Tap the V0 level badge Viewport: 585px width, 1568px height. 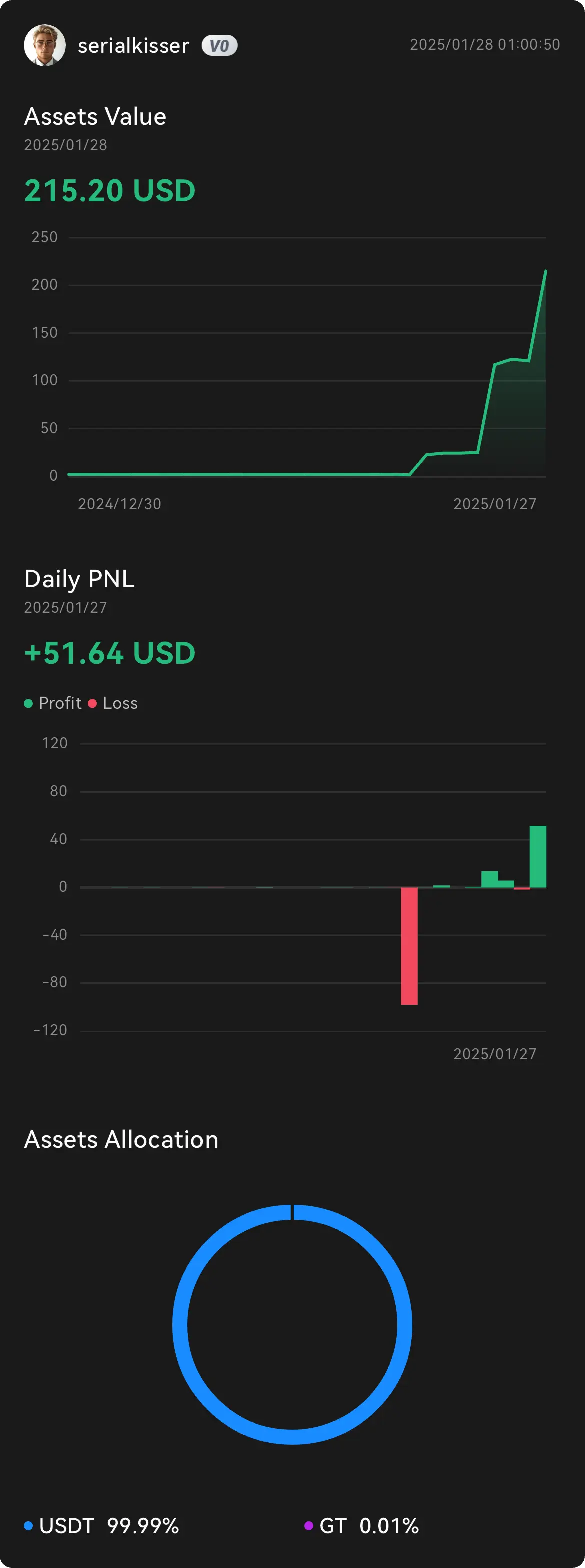click(x=219, y=46)
